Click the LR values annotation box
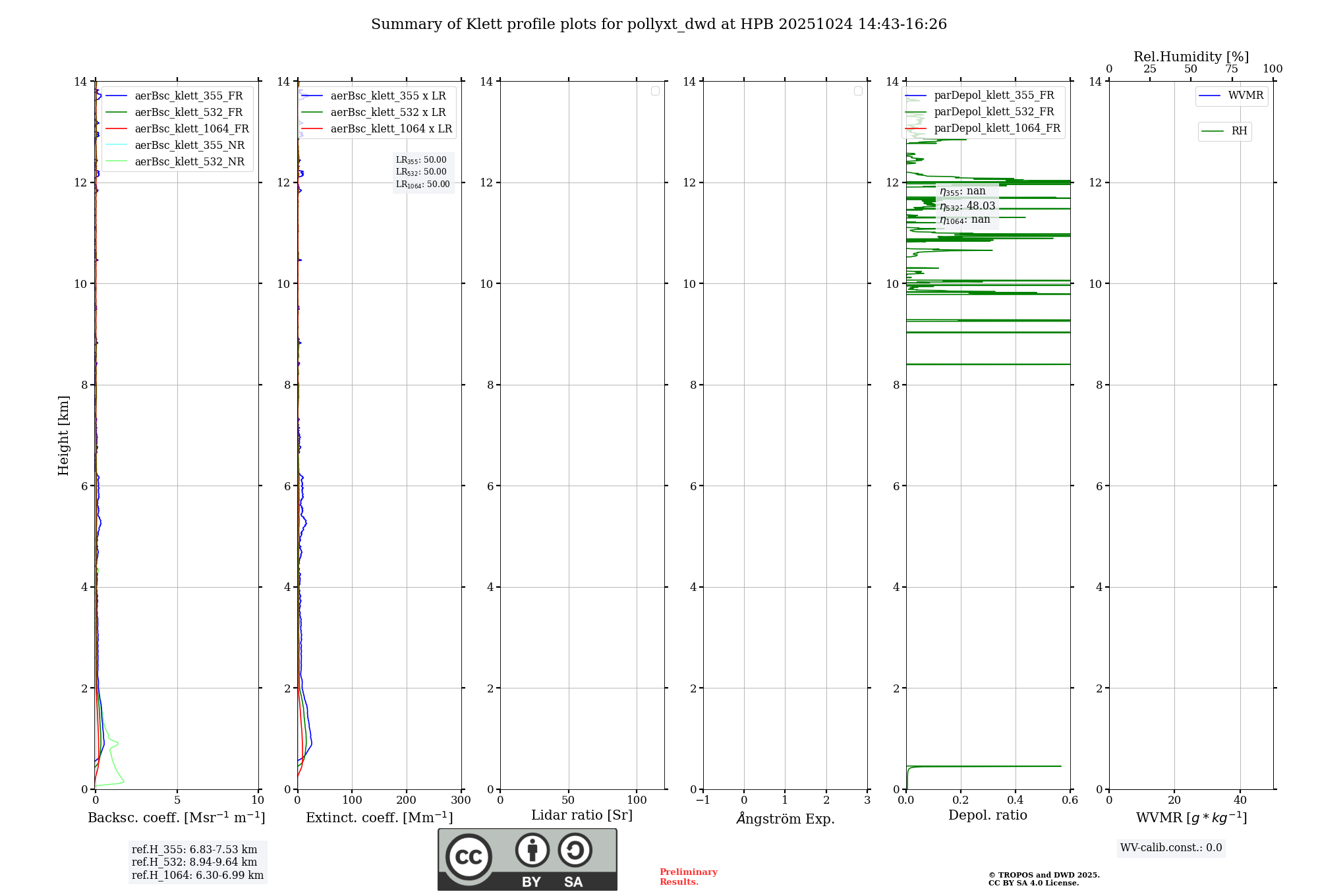1318x896 pixels. pyautogui.click(x=423, y=173)
